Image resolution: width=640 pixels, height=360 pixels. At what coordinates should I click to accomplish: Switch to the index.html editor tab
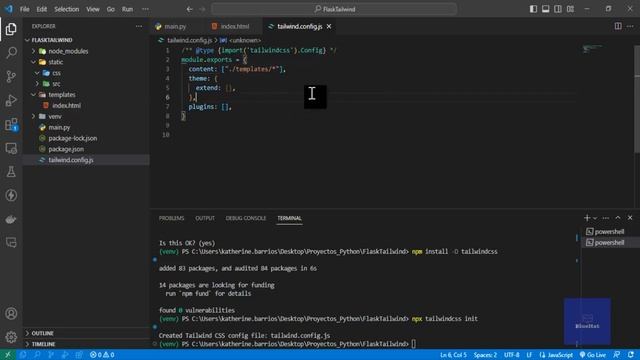(x=235, y=27)
